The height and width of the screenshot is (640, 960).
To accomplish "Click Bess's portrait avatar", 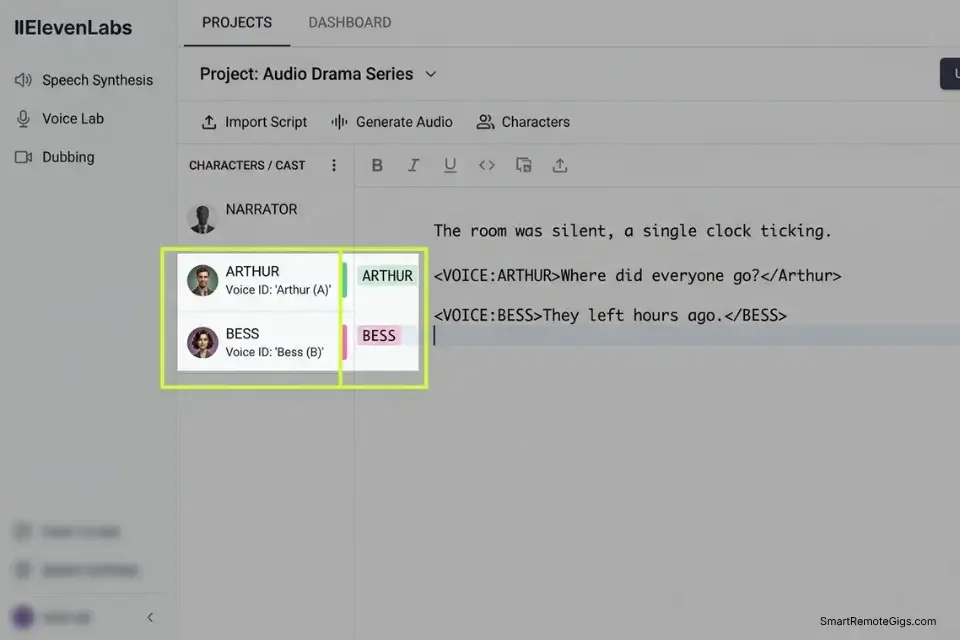I will point(203,342).
